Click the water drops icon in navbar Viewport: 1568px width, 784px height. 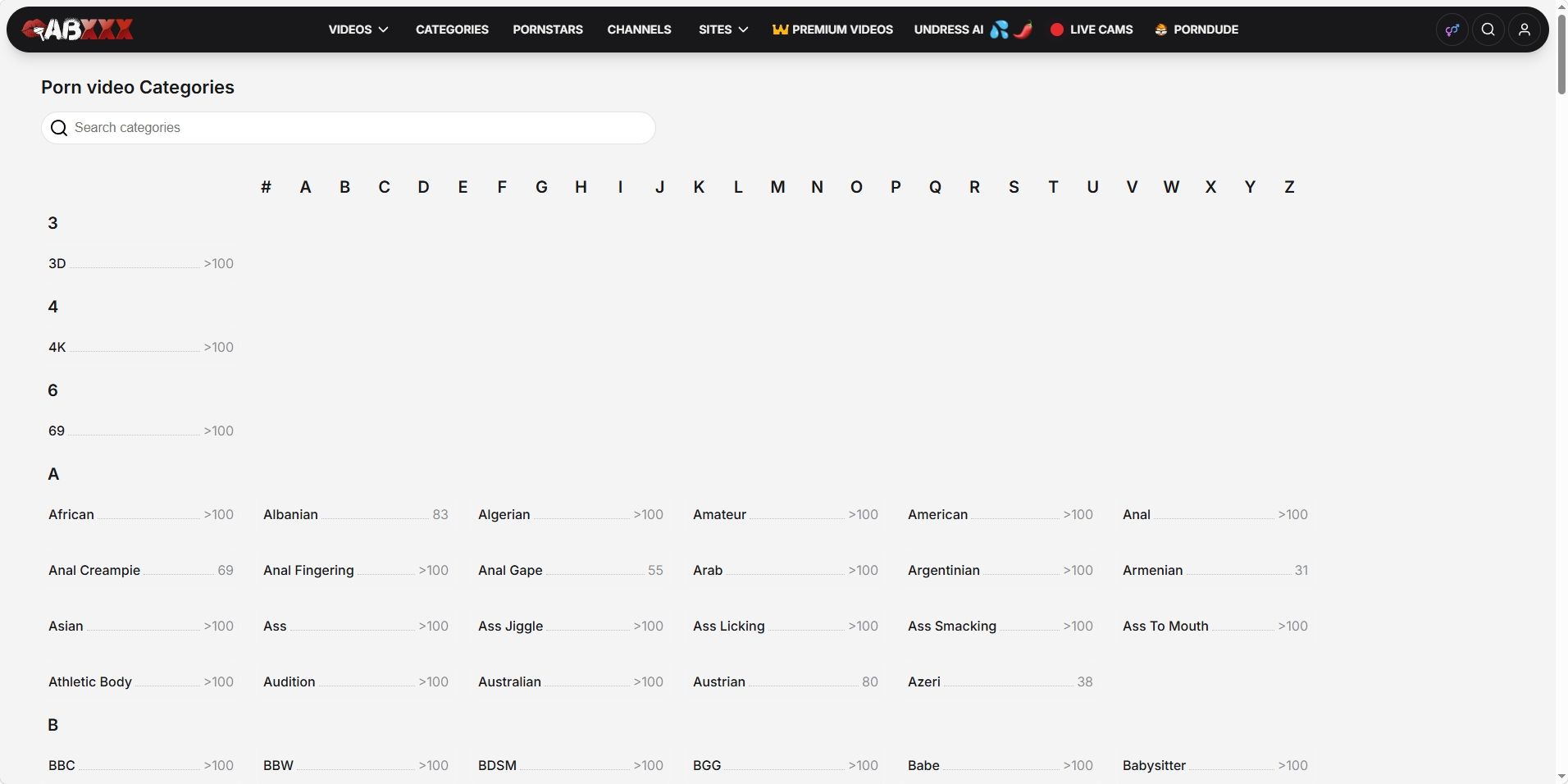[999, 30]
